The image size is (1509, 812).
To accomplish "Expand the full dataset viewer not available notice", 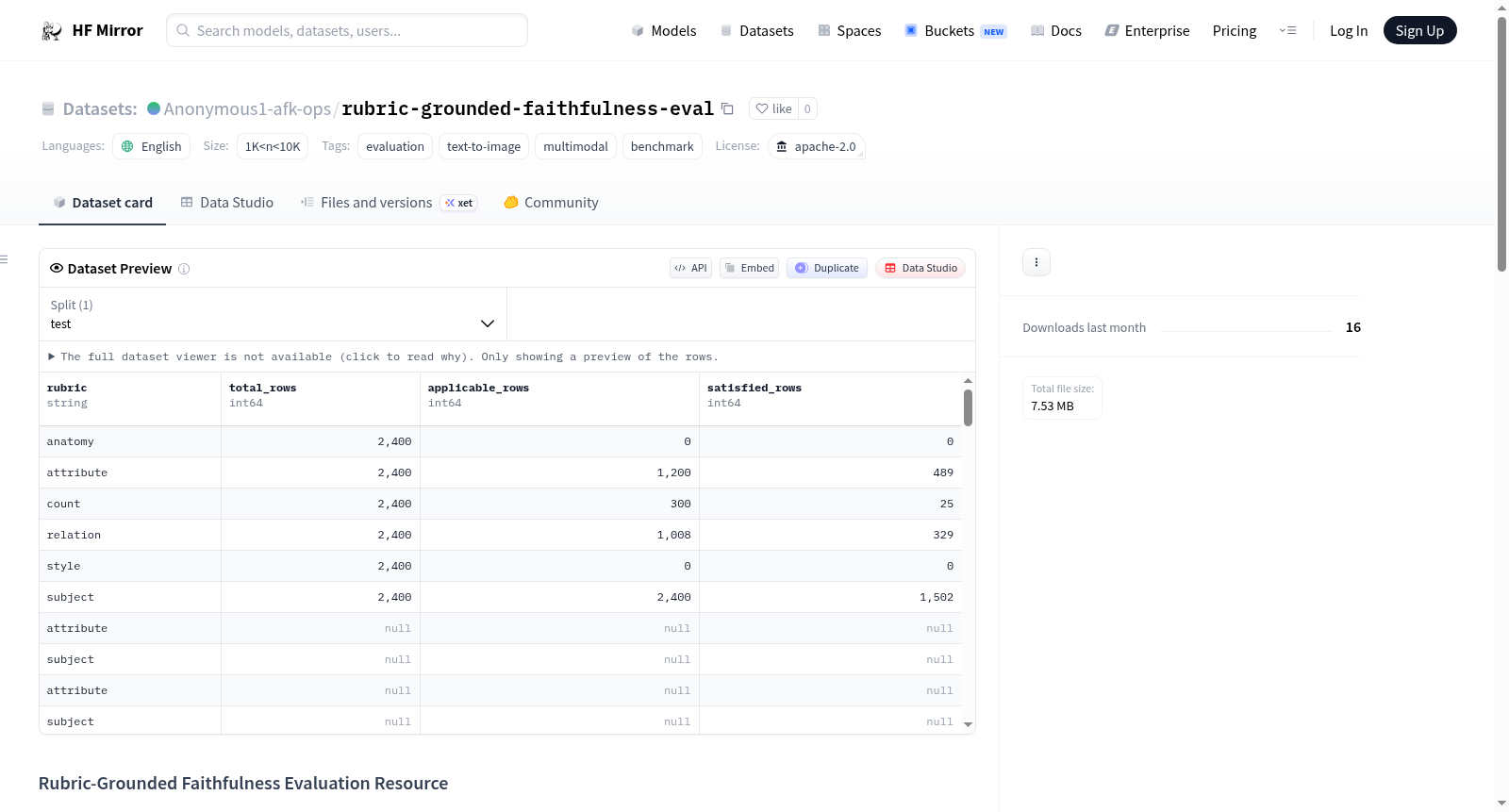I will [383, 356].
